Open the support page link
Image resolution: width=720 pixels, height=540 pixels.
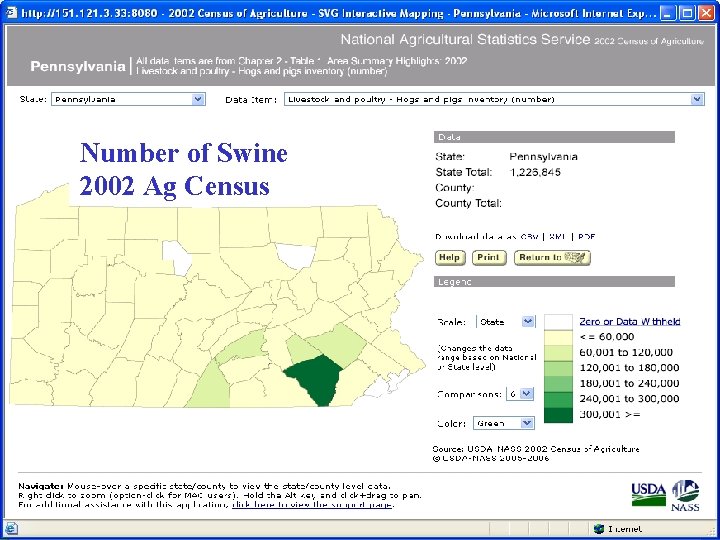click(312, 505)
